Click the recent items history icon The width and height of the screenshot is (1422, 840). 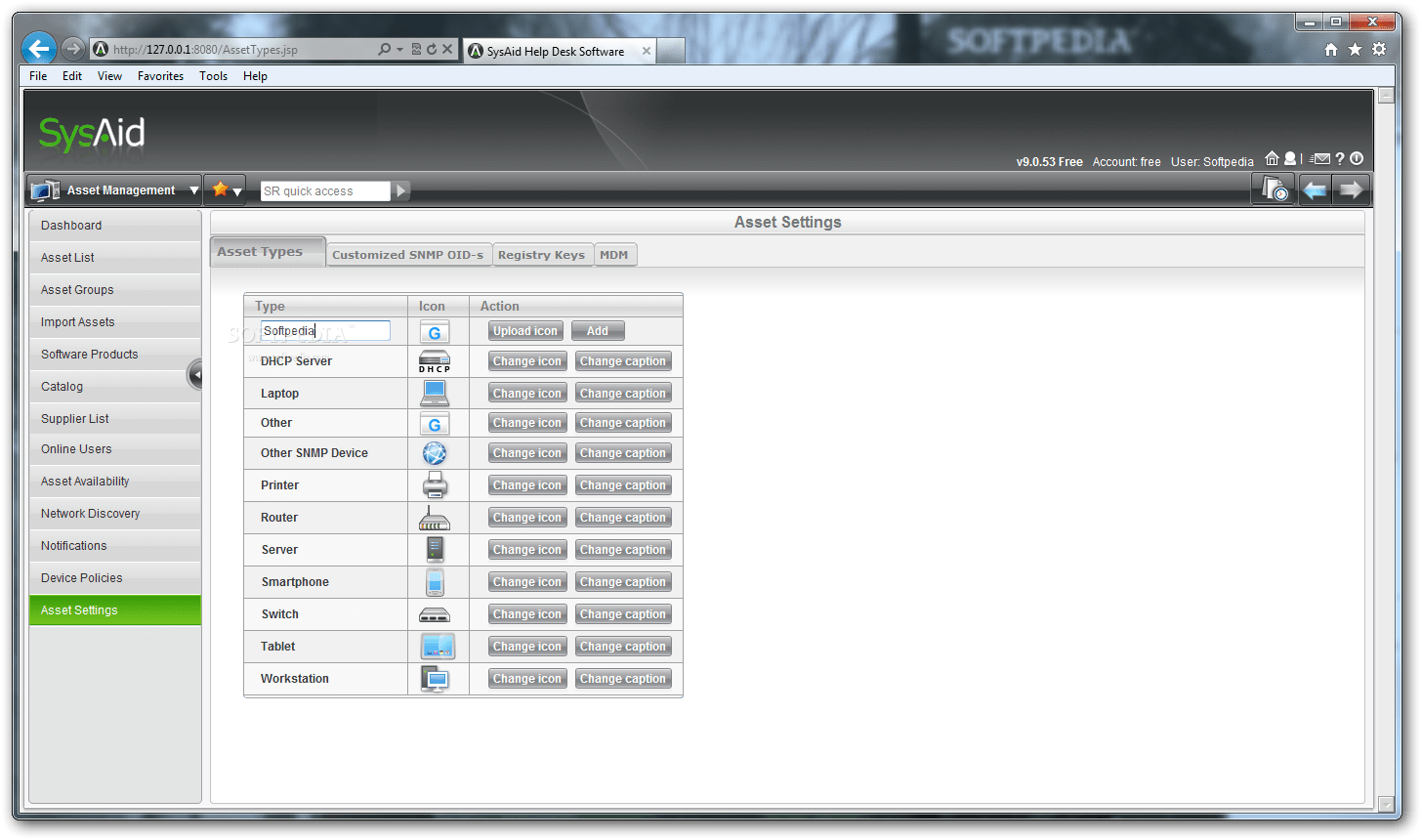(x=1274, y=188)
